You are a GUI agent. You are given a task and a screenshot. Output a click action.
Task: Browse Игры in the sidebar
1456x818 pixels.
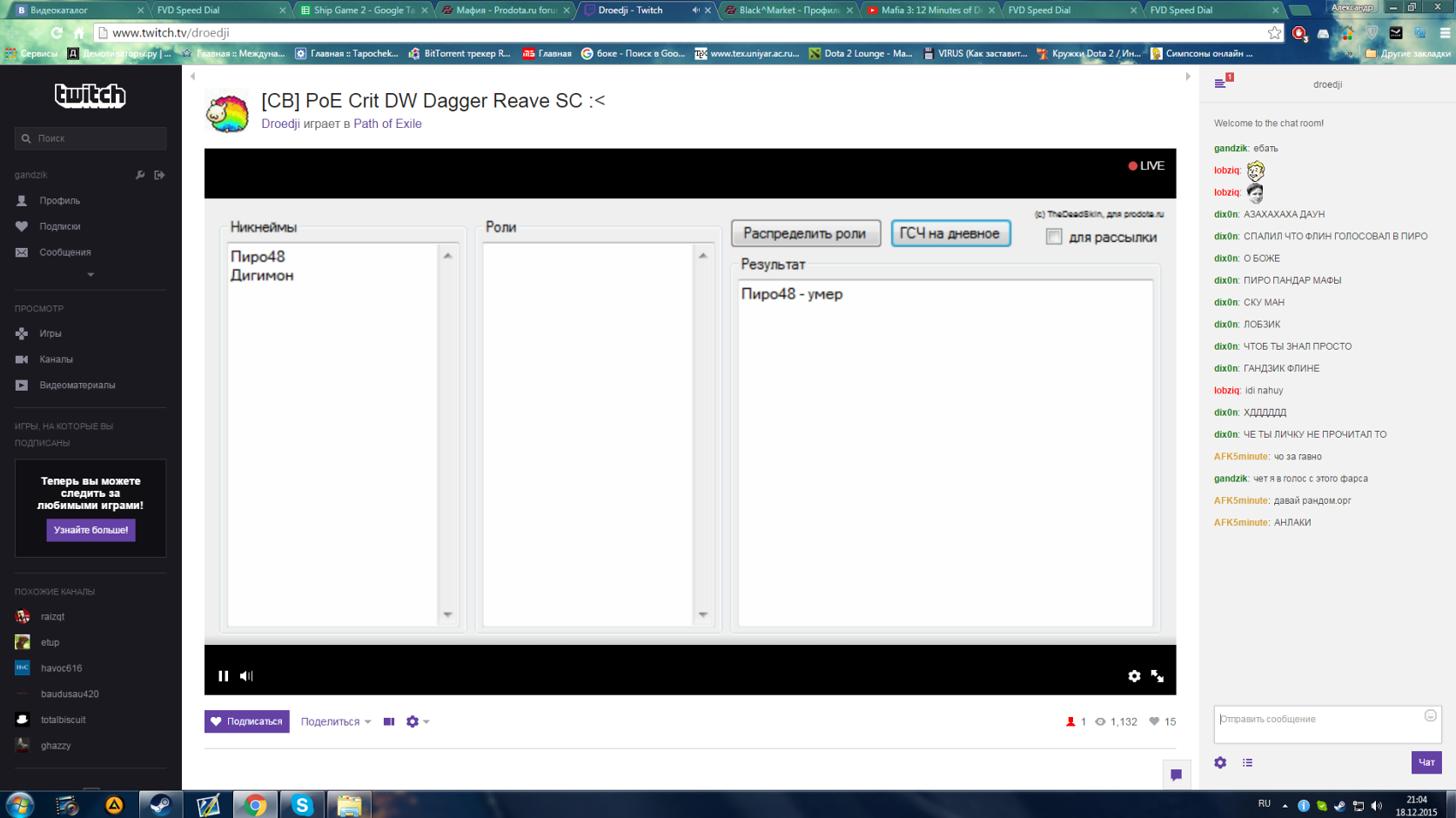coord(50,333)
